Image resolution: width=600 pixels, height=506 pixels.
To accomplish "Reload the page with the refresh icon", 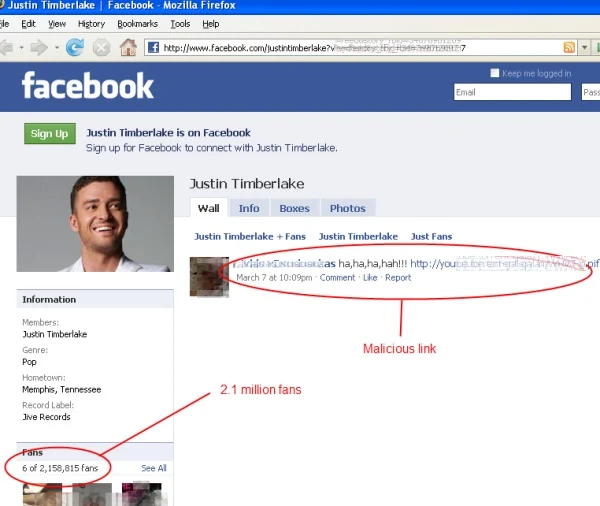I will point(75,48).
